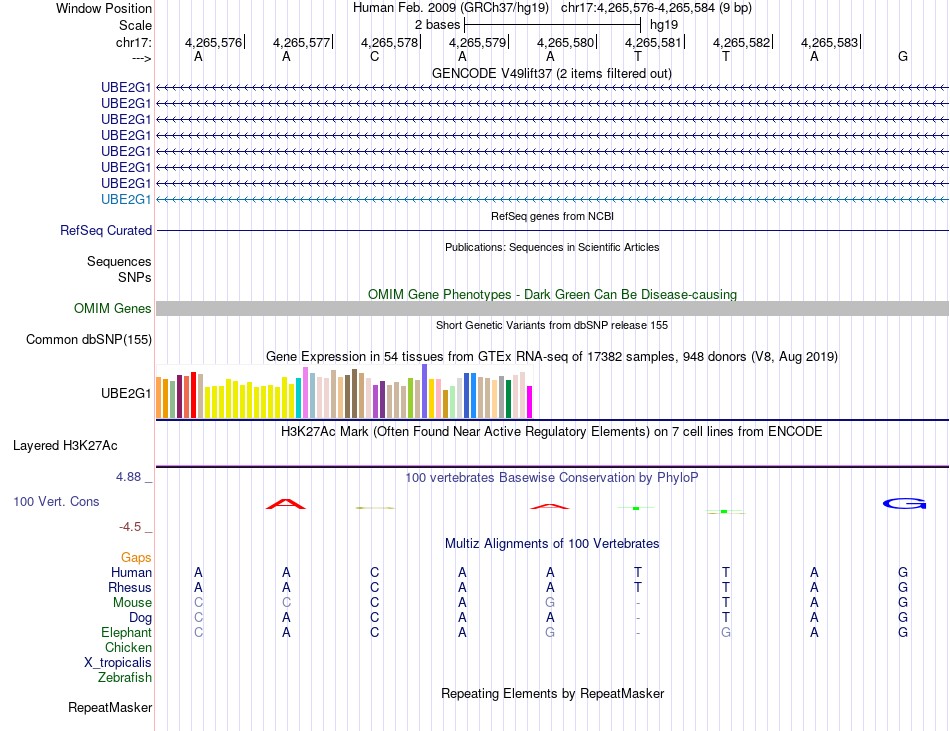The width and height of the screenshot is (950, 731).
Task: Select the X_tropicalis species label
Action: click(x=118, y=663)
